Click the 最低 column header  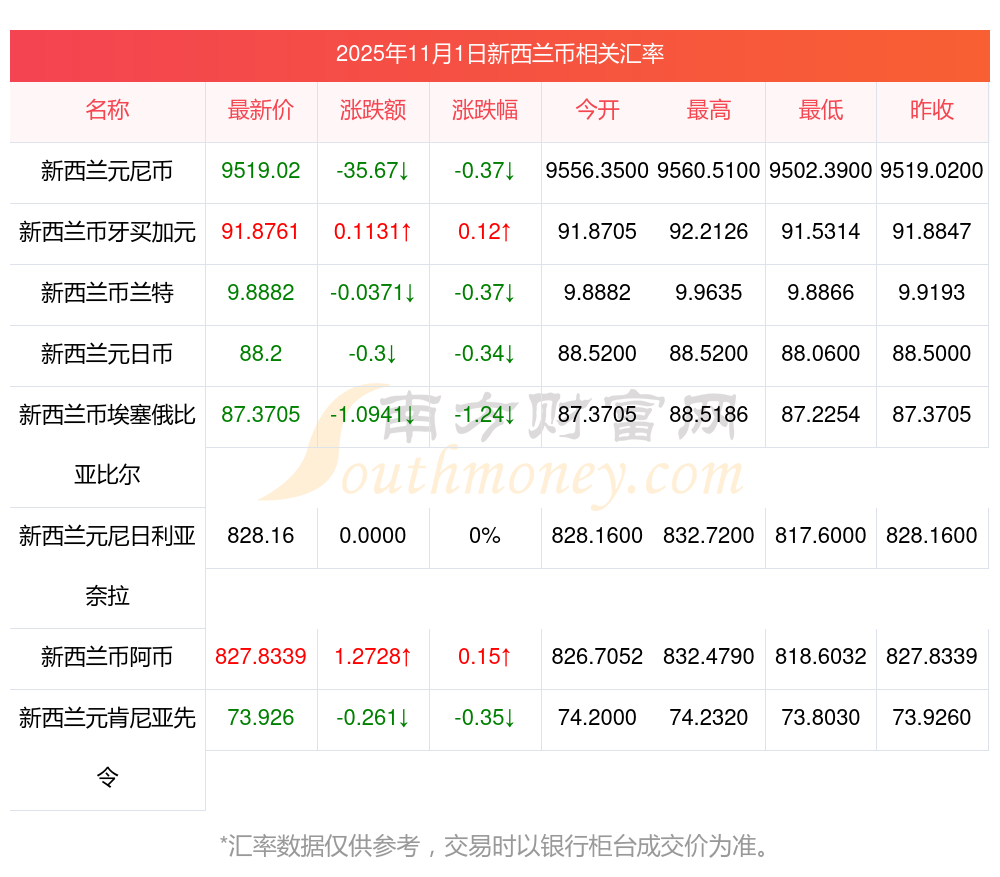click(821, 110)
